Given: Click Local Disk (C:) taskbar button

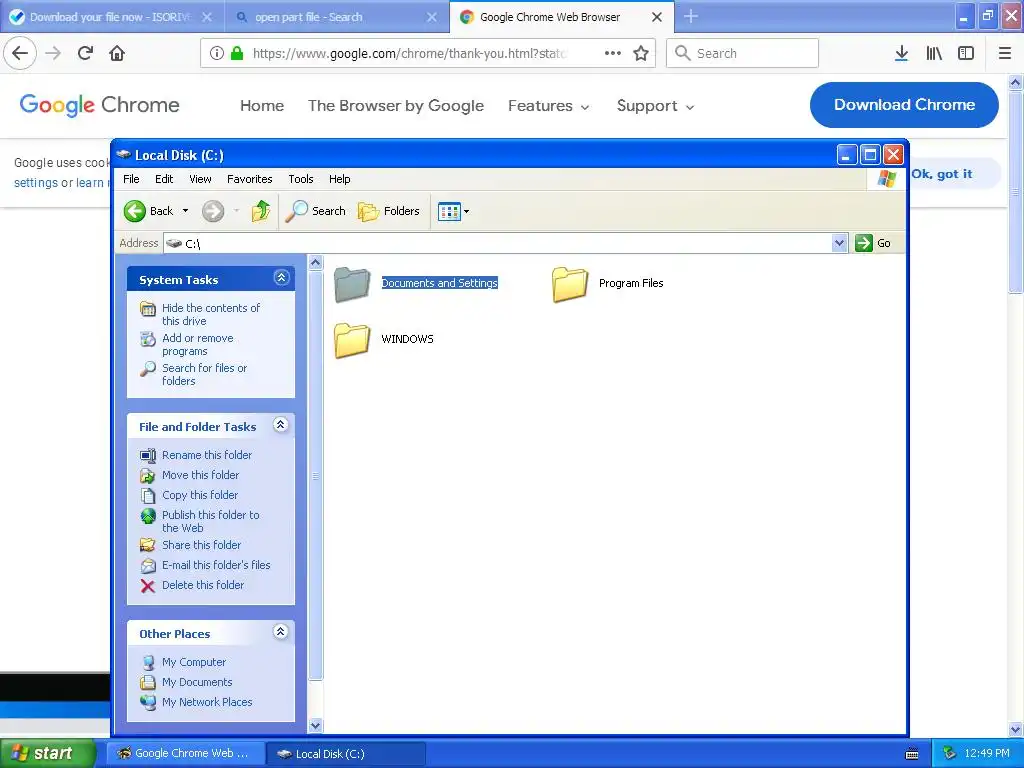Looking at the screenshot, I should (x=346, y=754).
